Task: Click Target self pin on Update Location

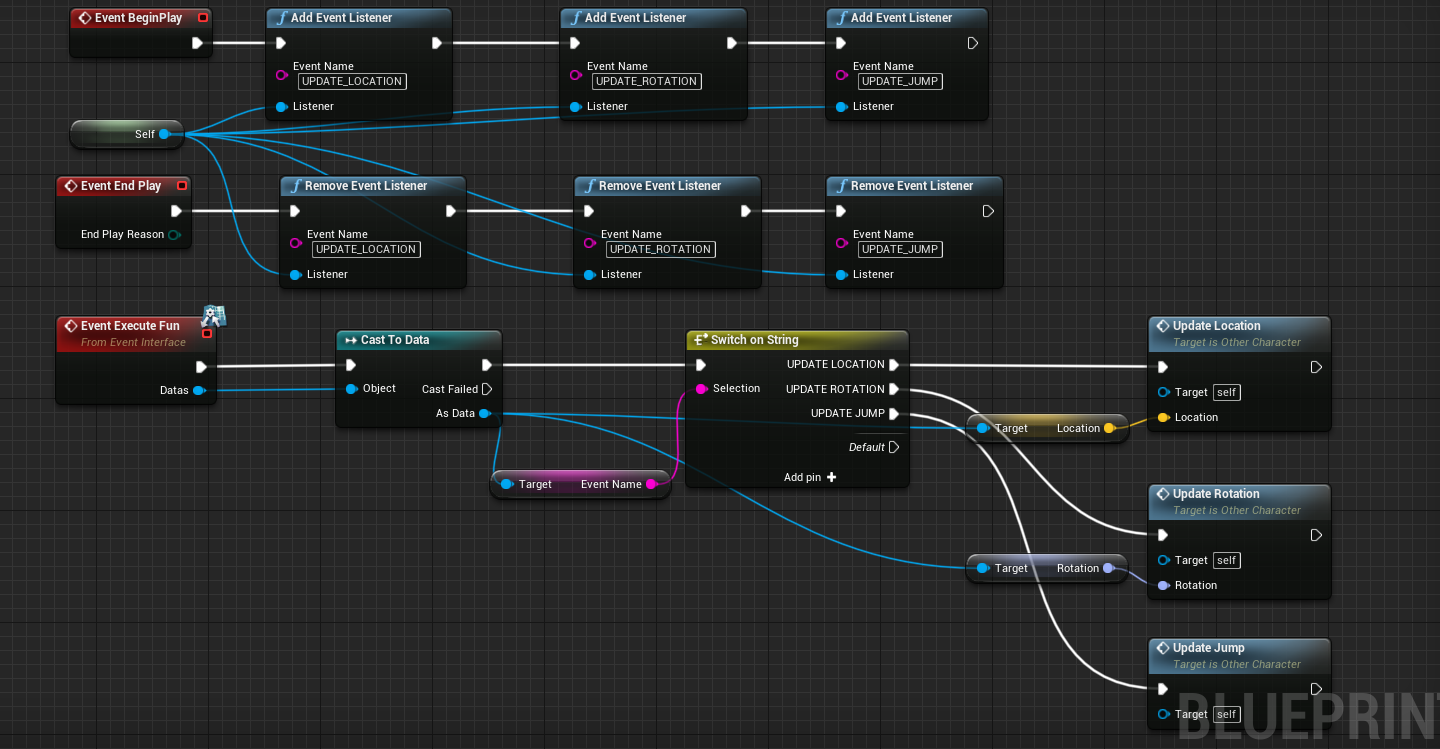Action: (1163, 393)
